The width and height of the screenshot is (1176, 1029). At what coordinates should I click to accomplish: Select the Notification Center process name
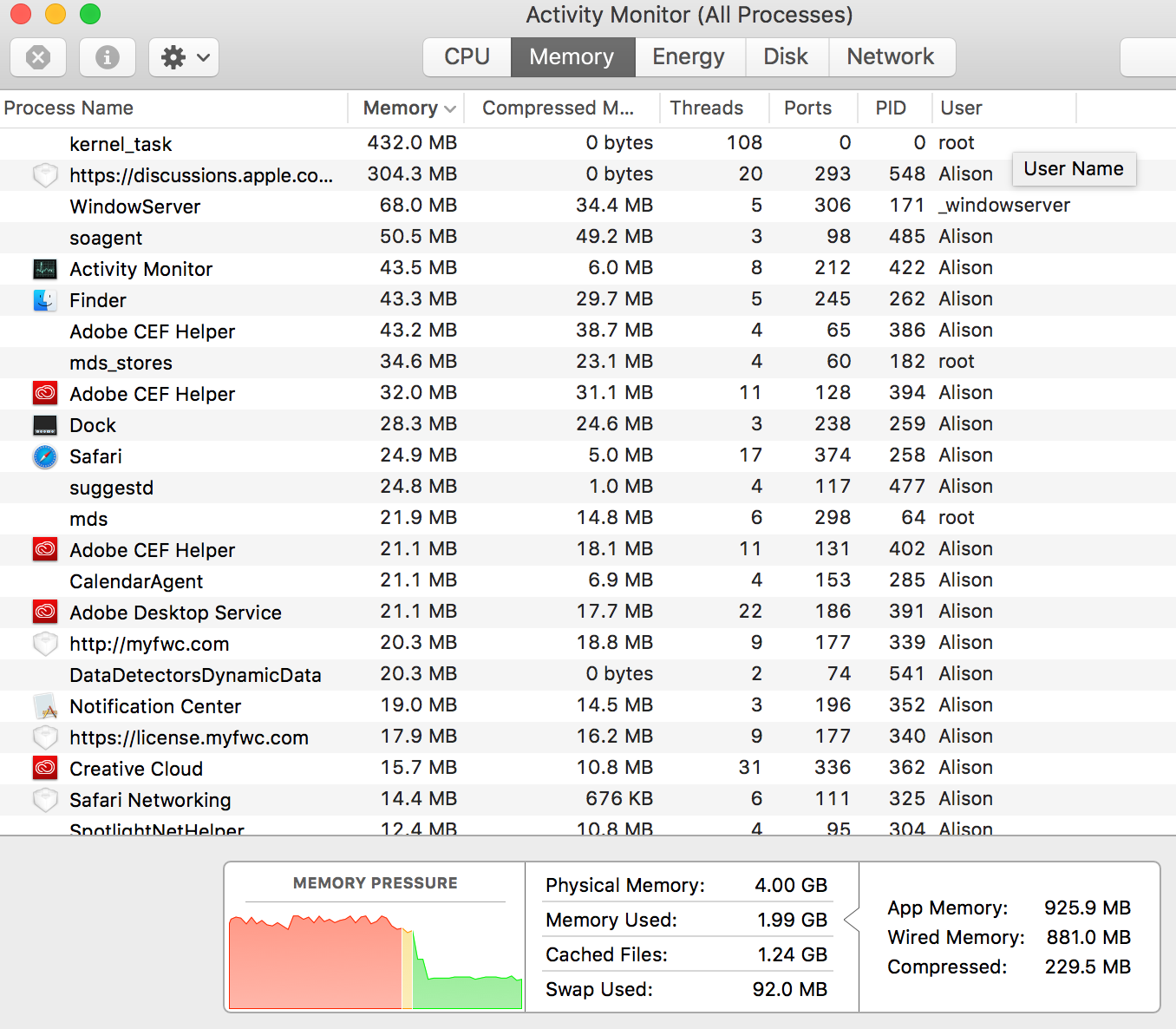click(x=155, y=706)
